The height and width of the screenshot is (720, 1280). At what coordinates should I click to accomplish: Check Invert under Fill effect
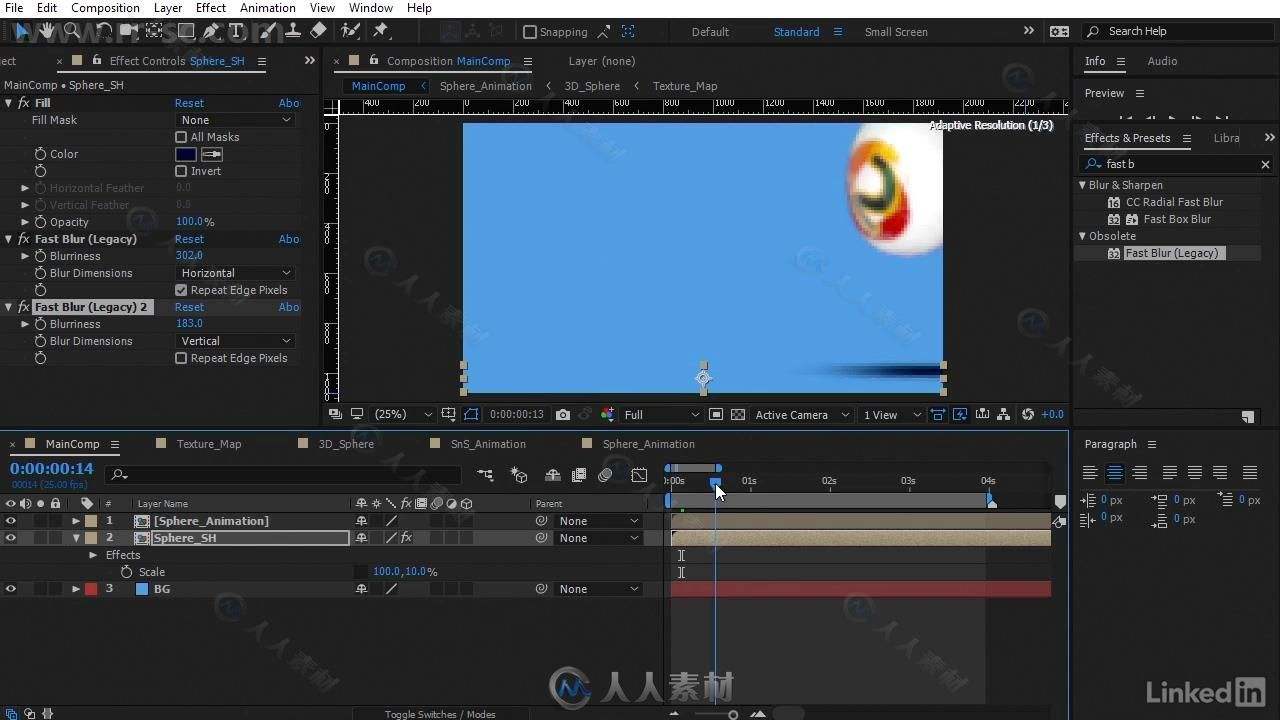click(x=181, y=171)
